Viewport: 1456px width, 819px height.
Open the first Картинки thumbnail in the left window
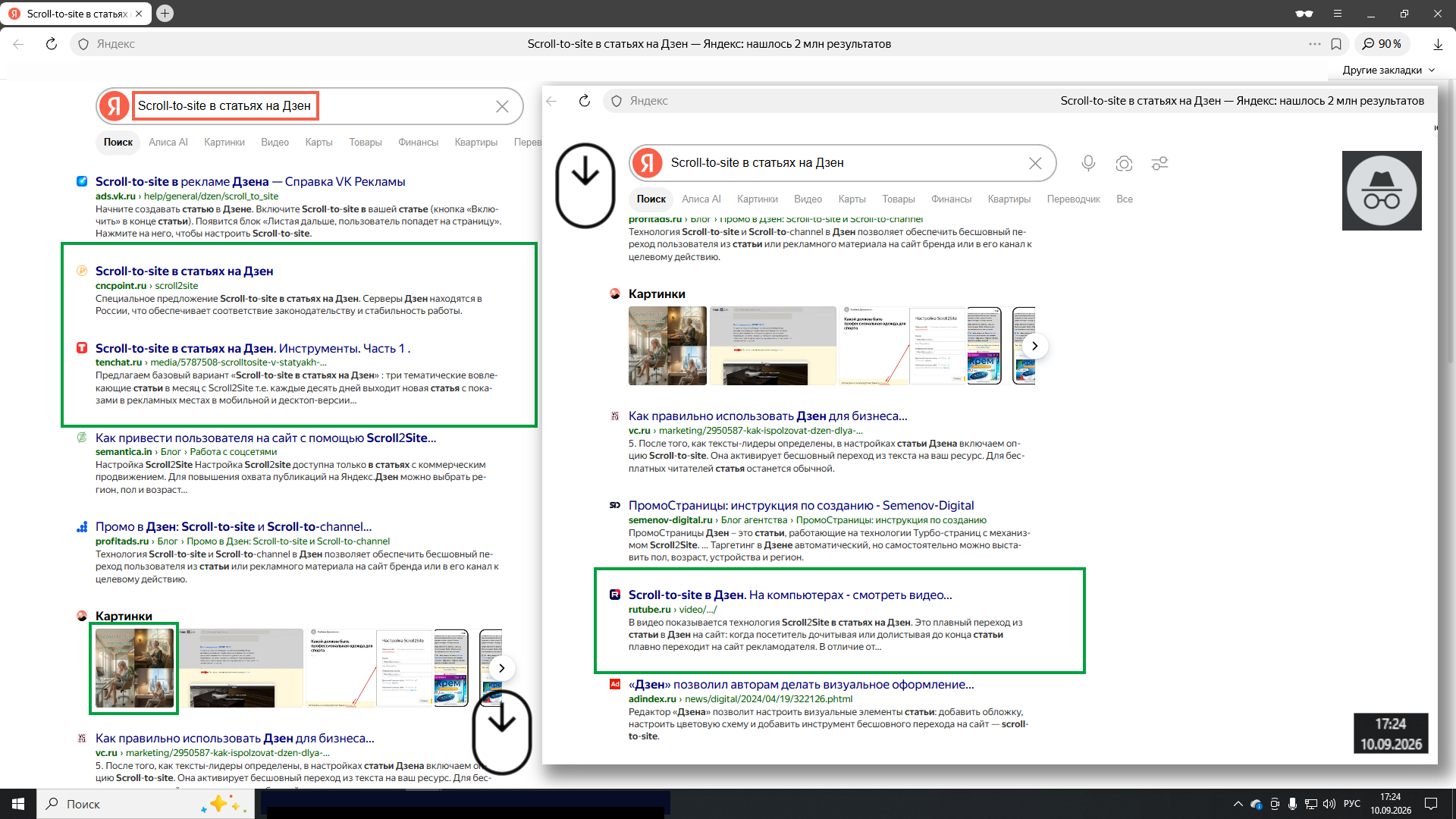(134, 668)
